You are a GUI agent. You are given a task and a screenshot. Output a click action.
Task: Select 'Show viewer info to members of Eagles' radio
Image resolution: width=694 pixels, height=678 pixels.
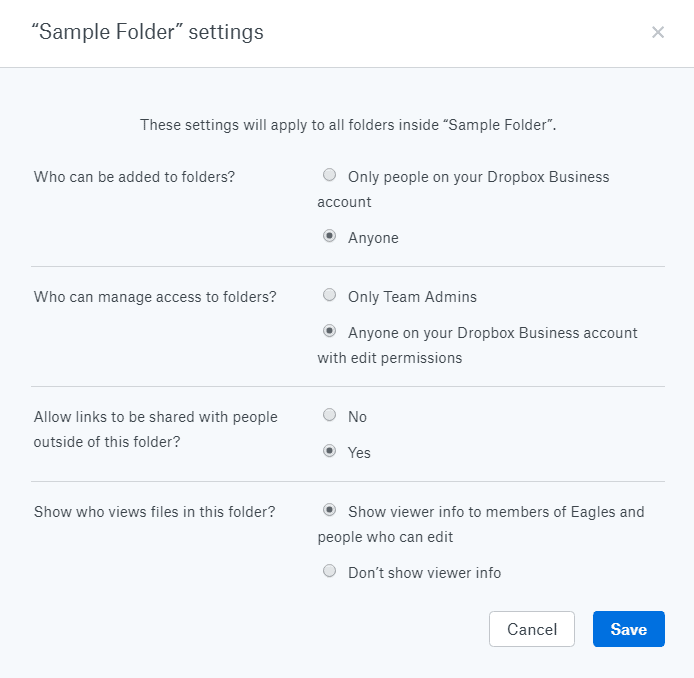tap(329, 510)
